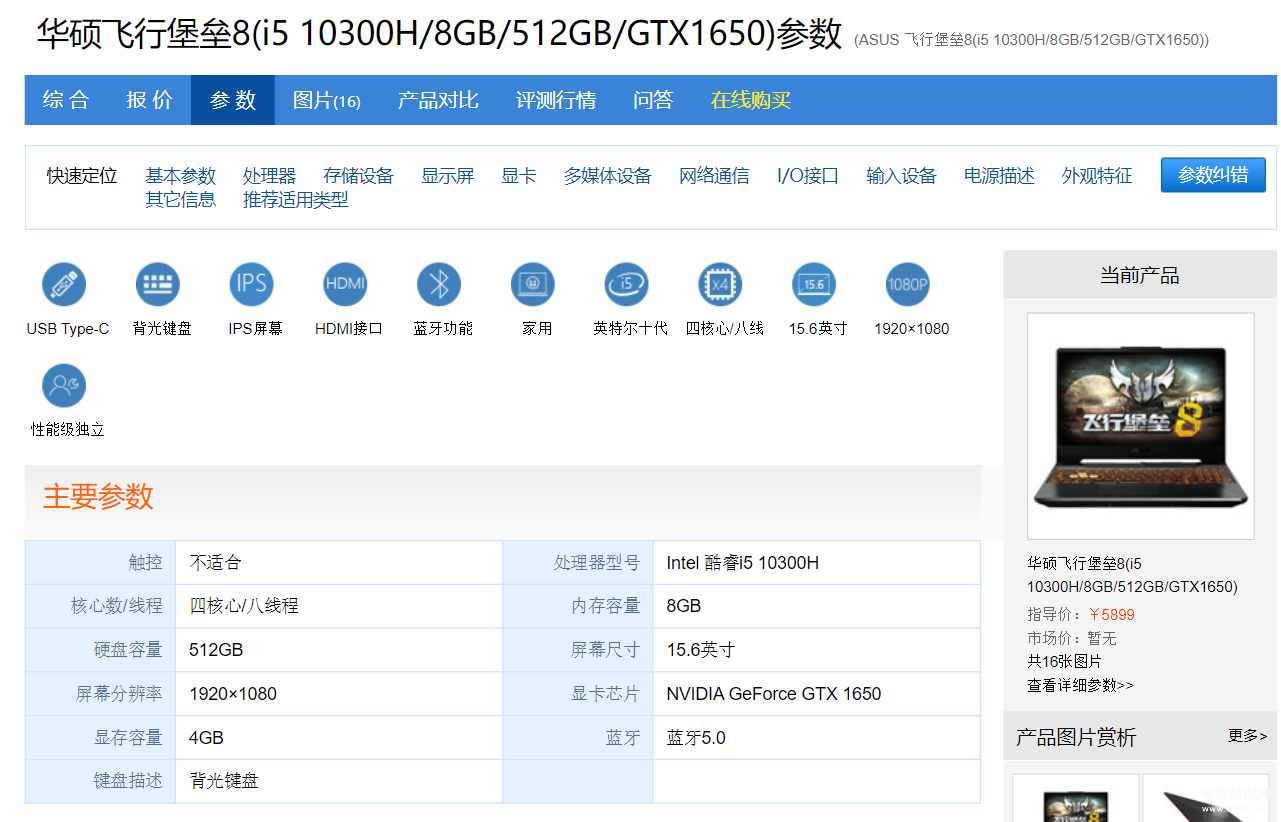Image resolution: width=1281 pixels, height=822 pixels.
Task: Click the ￥5899 guide price
Action: click(x=1111, y=615)
